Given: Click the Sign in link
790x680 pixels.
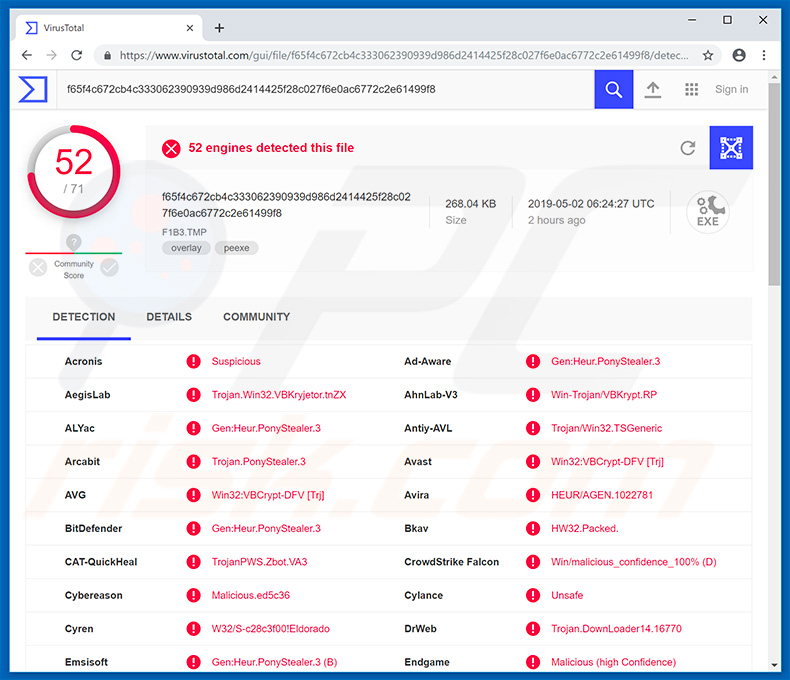Looking at the screenshot, I should (731, 89).
